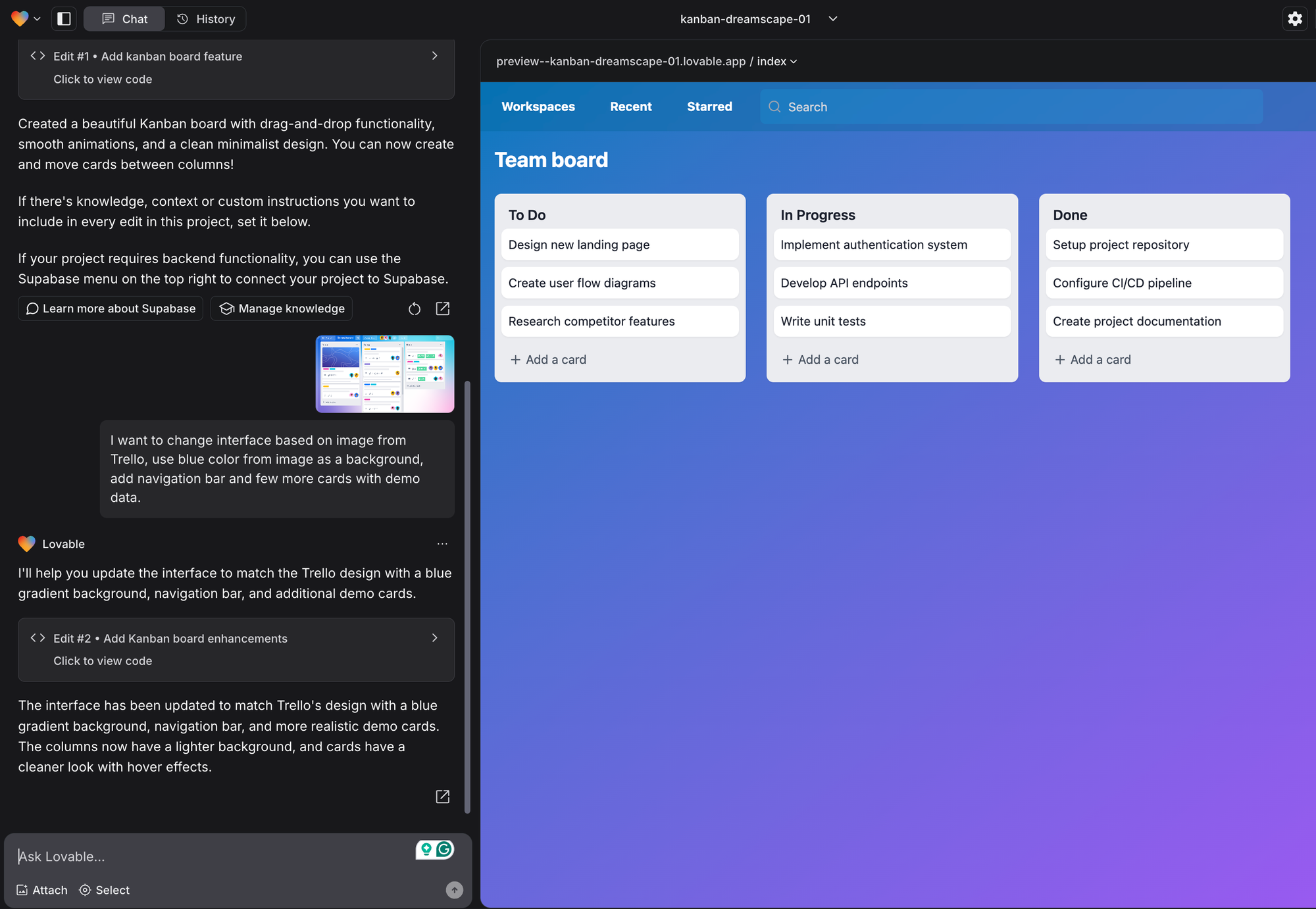Click the board Search field
The height and width of the screenshot is (909, 1316).
click(x=1011, y=107)
